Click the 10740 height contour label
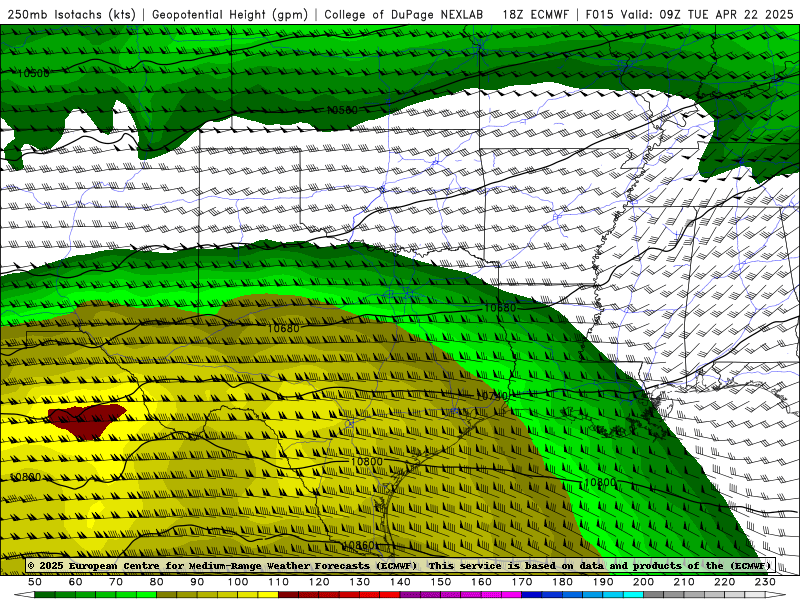 click(x=492, y=395)
